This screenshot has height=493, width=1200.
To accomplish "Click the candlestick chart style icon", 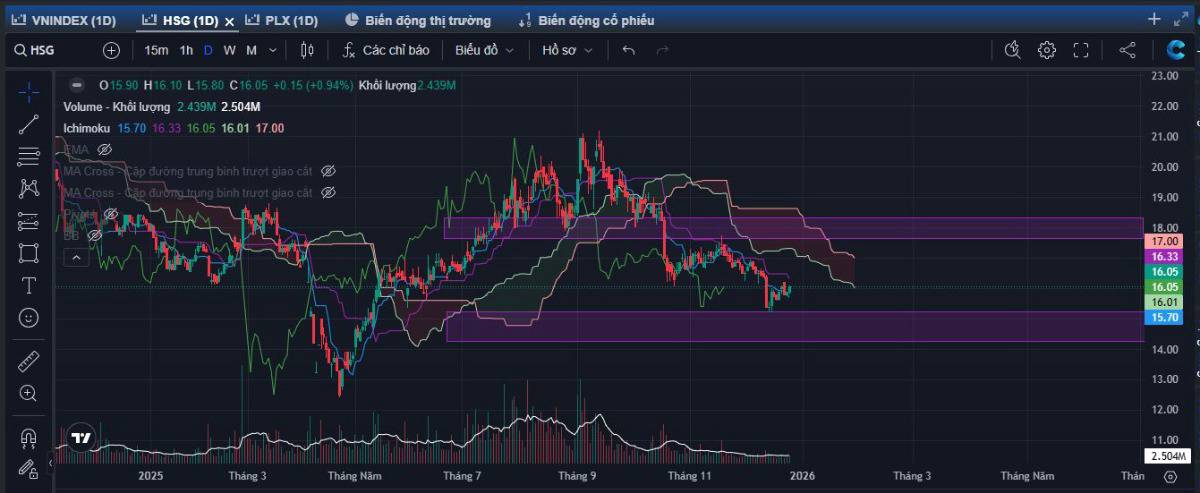I will point(307,50).
